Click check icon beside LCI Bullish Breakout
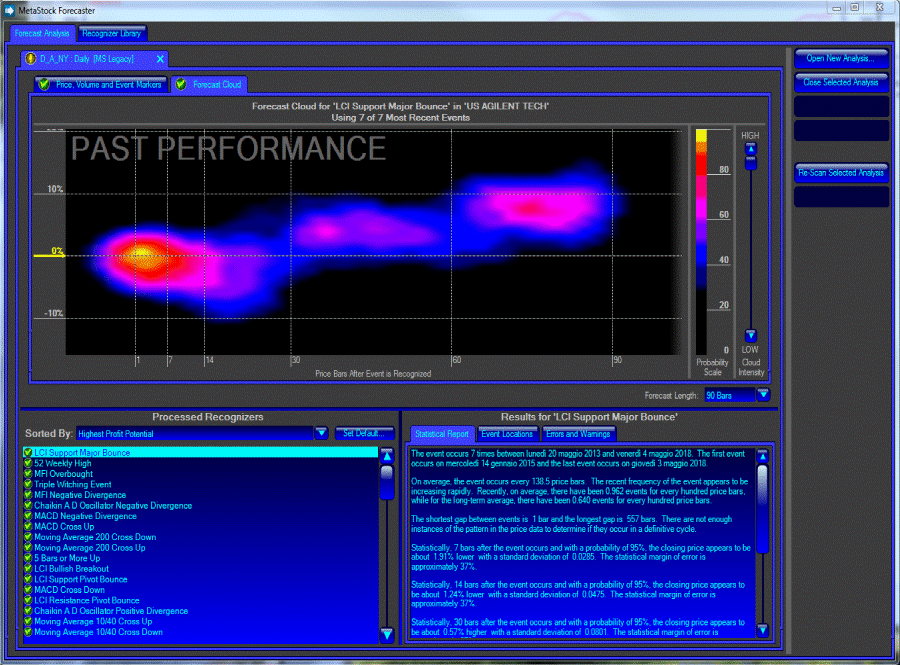The width and height of the screenshot is (900, 665). tap(28, 569)
